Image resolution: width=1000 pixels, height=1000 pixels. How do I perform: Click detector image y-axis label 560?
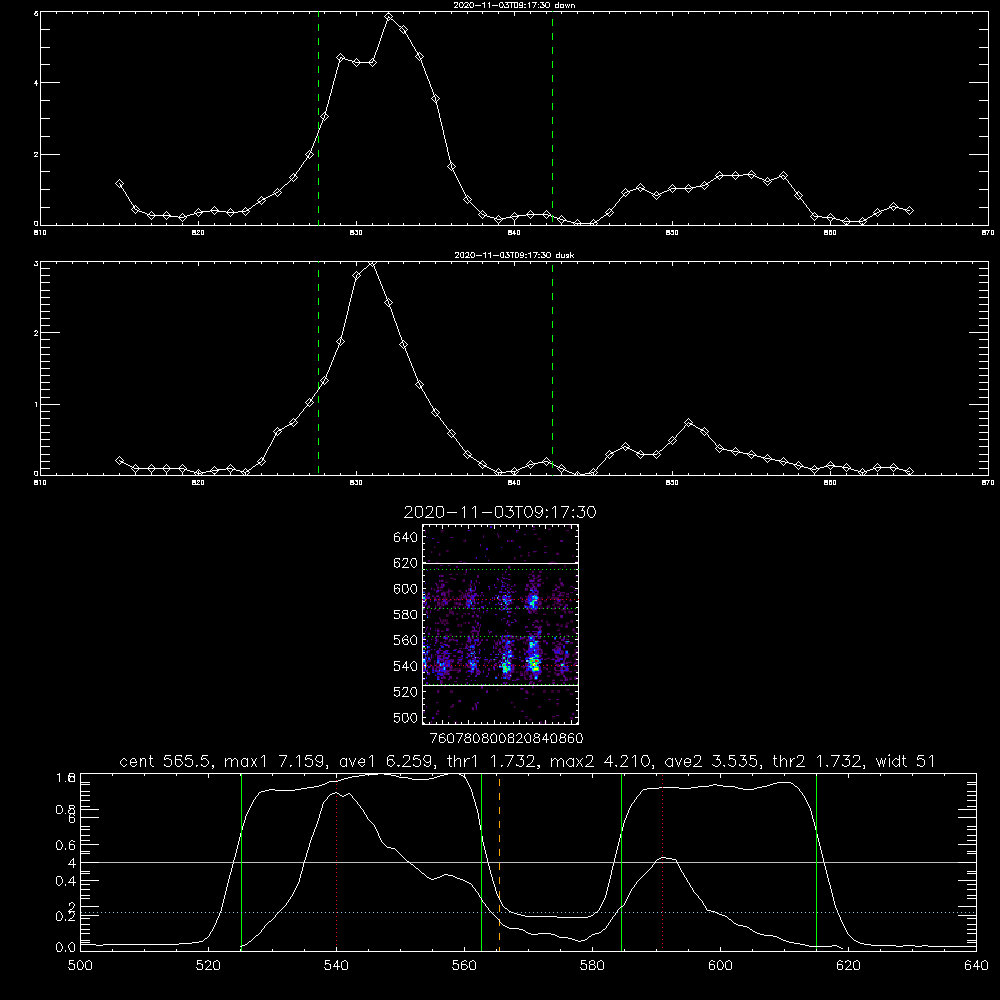[405, 640]
